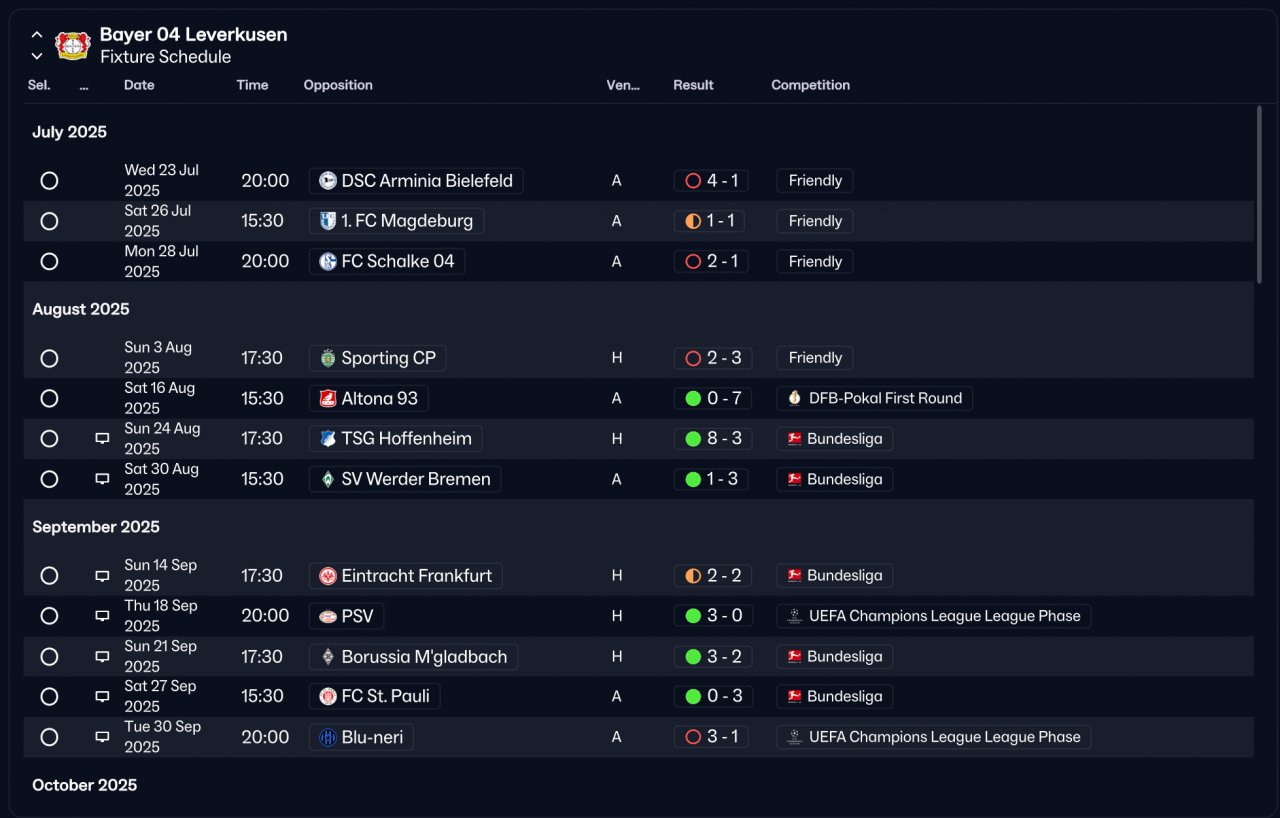Click the Bayer 04 Leverkusen club crest

(73, 45)
